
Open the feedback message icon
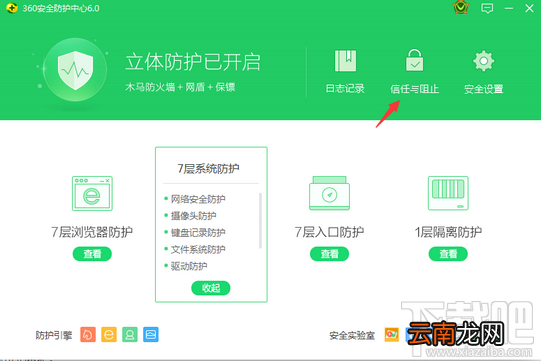click(487, 8)
